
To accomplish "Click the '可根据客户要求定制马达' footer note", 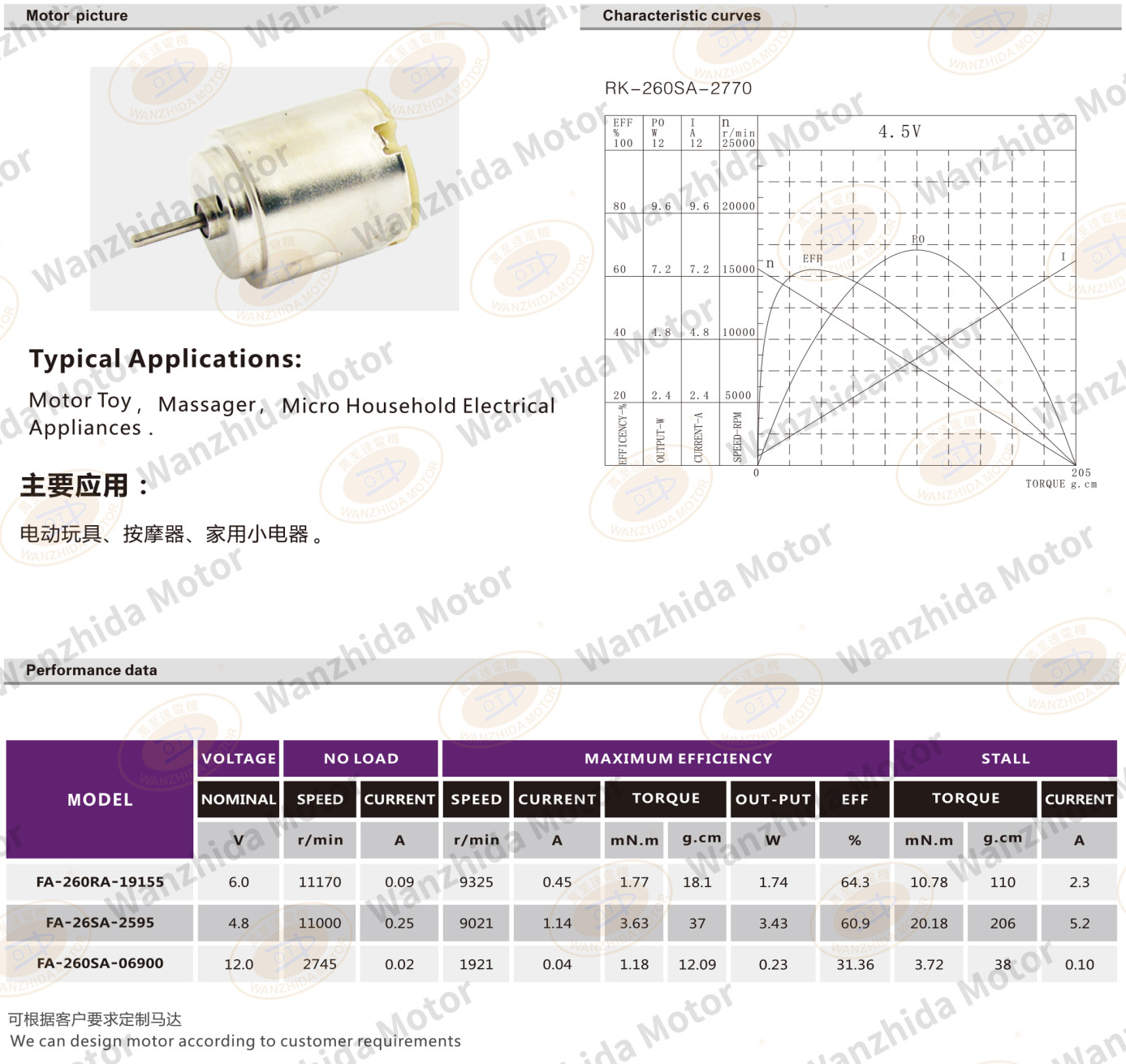I will pyautogui.click(x=95, y=1019).
